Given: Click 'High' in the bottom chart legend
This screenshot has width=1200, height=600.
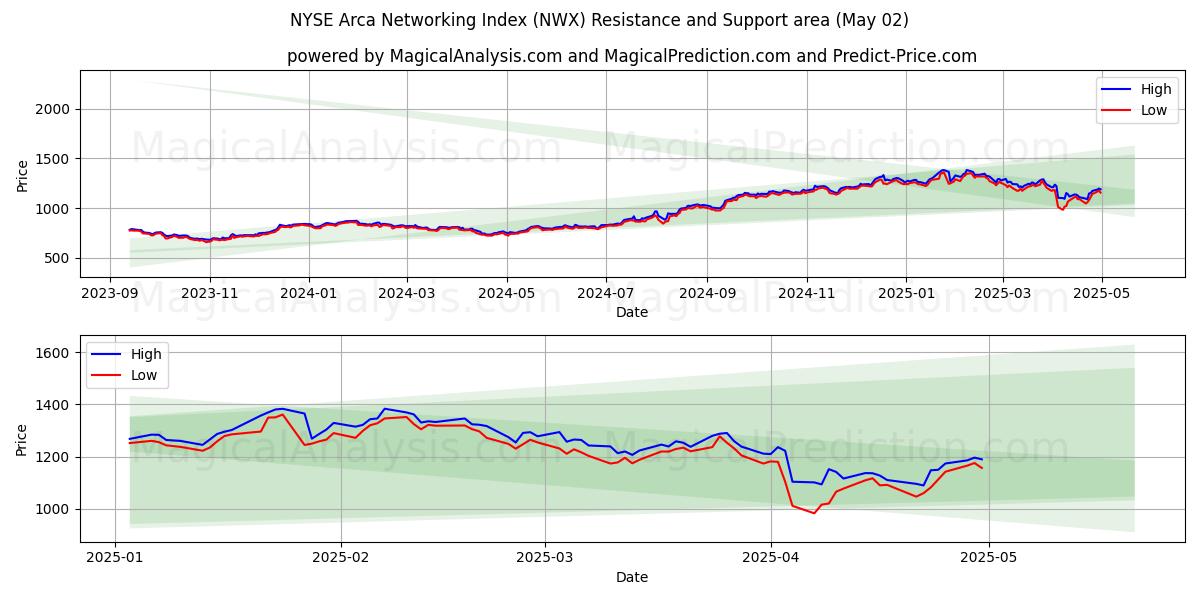Looking at the screenshot, I should point(146,354).
